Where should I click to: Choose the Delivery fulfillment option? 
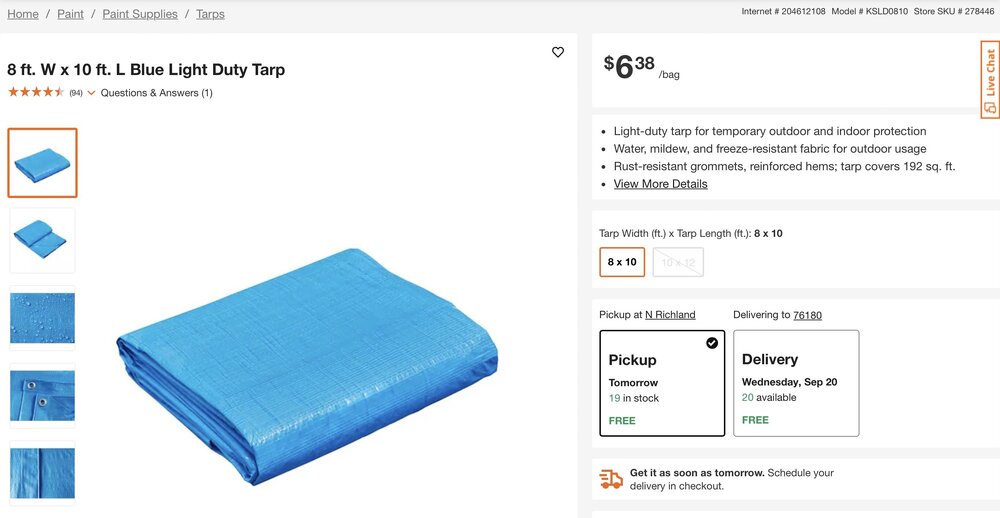click(796, 383)
